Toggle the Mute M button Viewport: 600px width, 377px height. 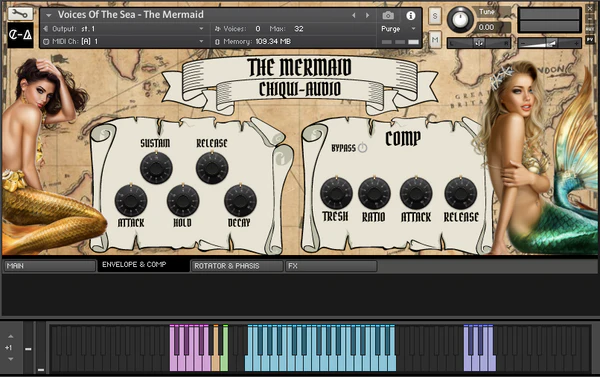pos(435,40)
